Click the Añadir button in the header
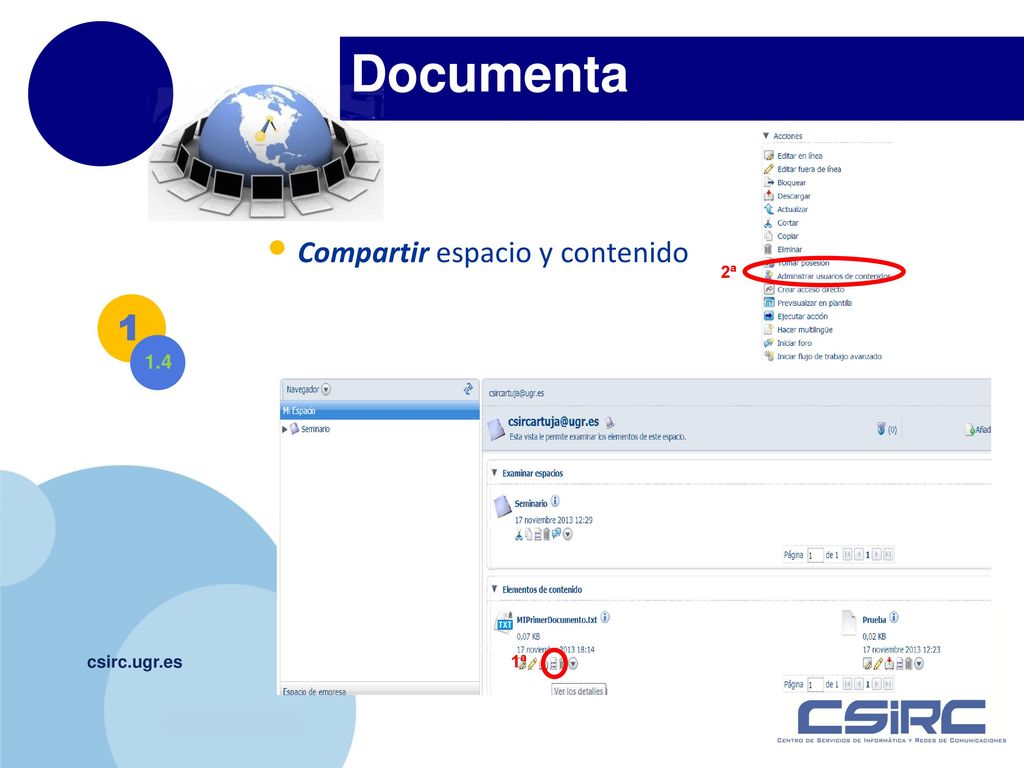1024x768 pixels. [978, 430]
